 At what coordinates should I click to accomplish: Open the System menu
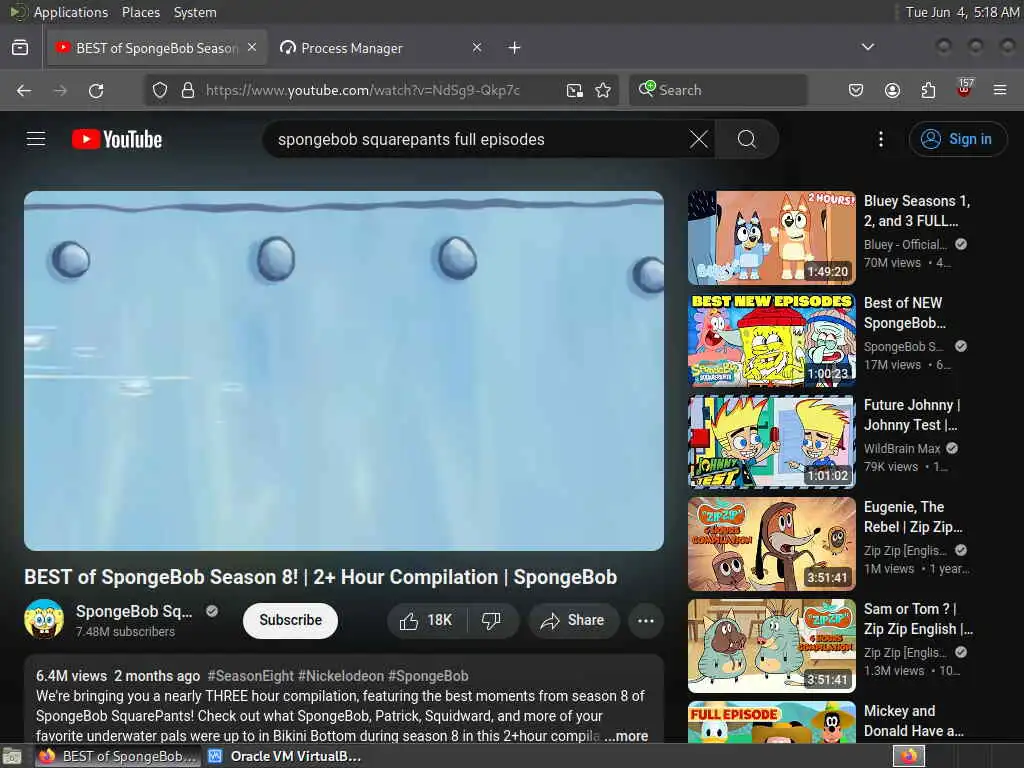coord(195,12)
